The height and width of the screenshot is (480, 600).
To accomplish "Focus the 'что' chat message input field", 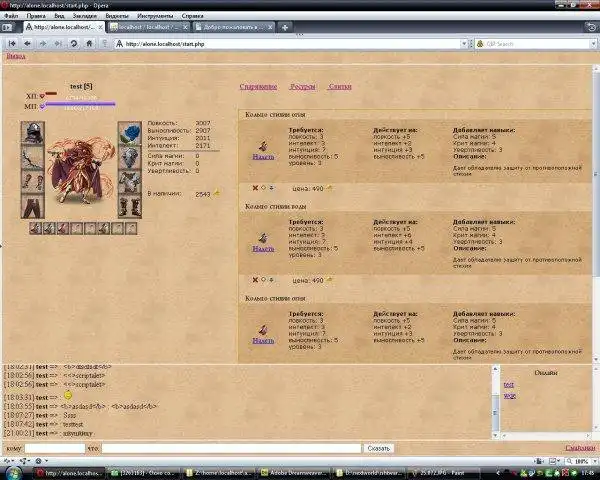I will [231, 448].
